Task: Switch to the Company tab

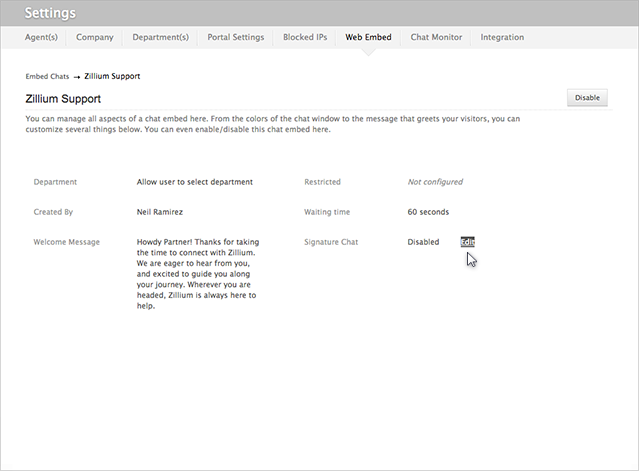Action: point(95,37)
